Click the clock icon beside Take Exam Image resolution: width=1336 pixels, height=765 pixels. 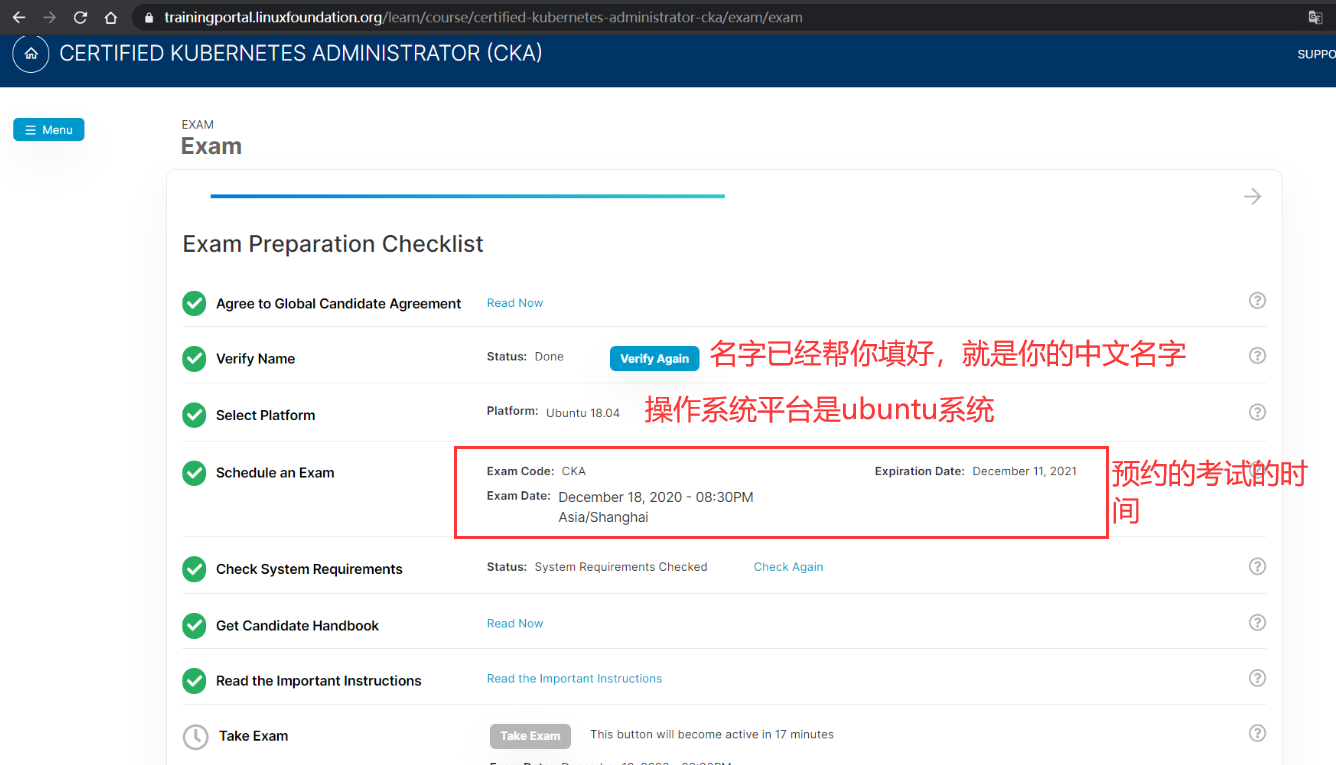[x=195, y=737]
